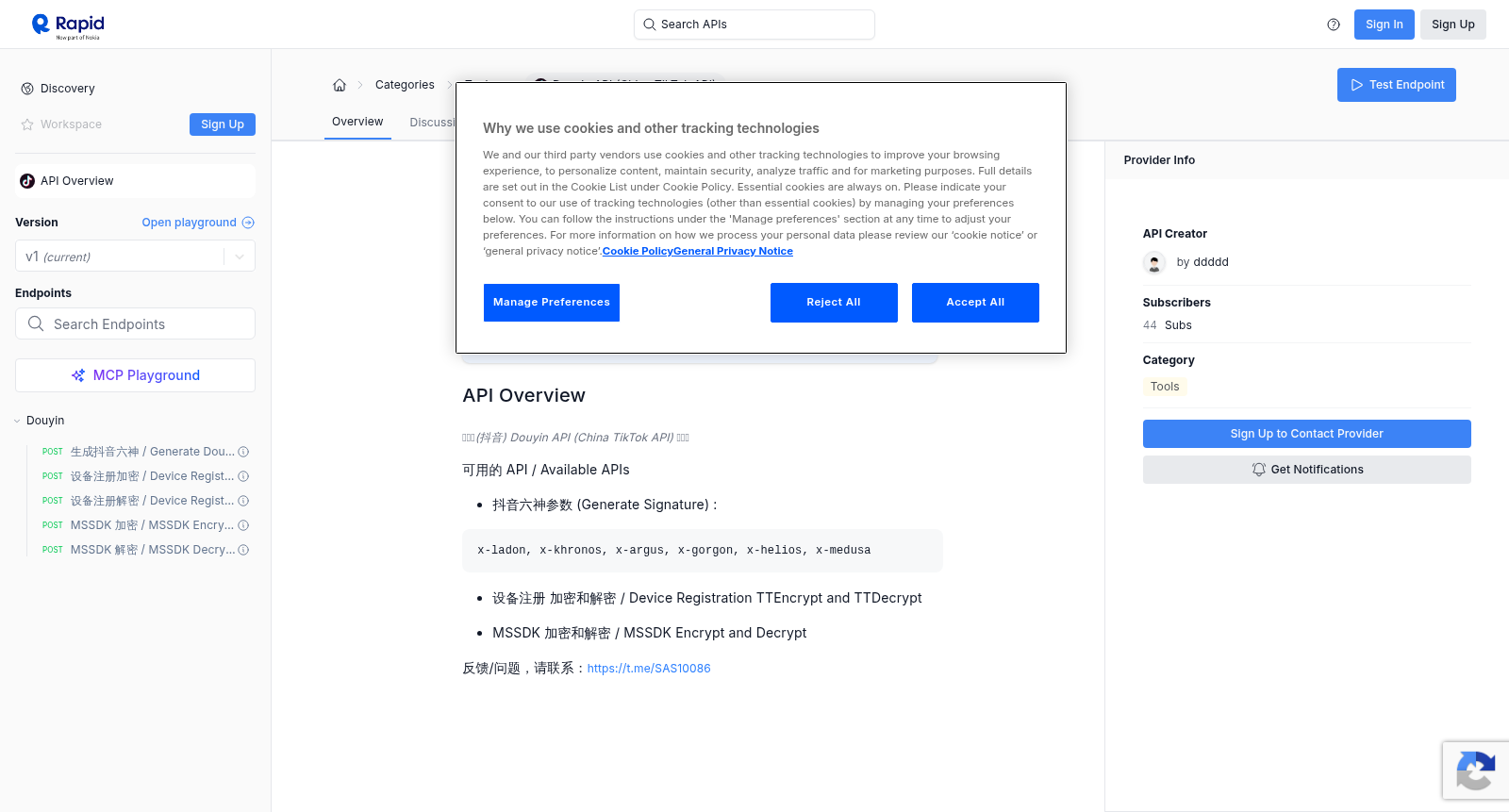This screenshot has width=1509, height=812.
Task: Show info for 设备注册加密 endpoint
Action: (243, 476)
